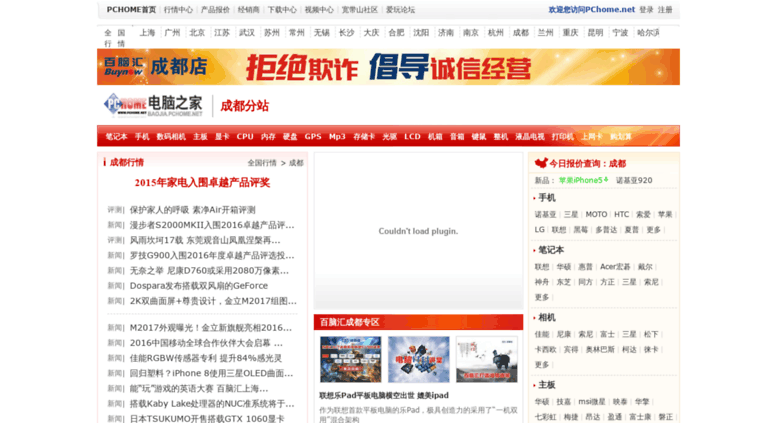Select 北京 city link
This screenshot has height=423, width=777.
click(197, 33)
